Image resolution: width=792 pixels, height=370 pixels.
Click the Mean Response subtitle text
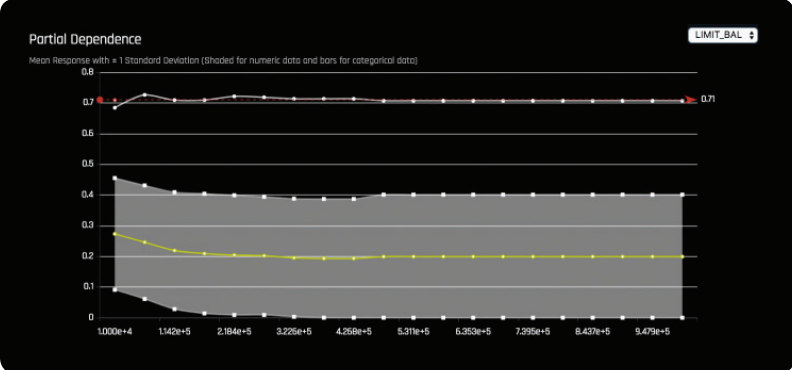tap(223, 61)
